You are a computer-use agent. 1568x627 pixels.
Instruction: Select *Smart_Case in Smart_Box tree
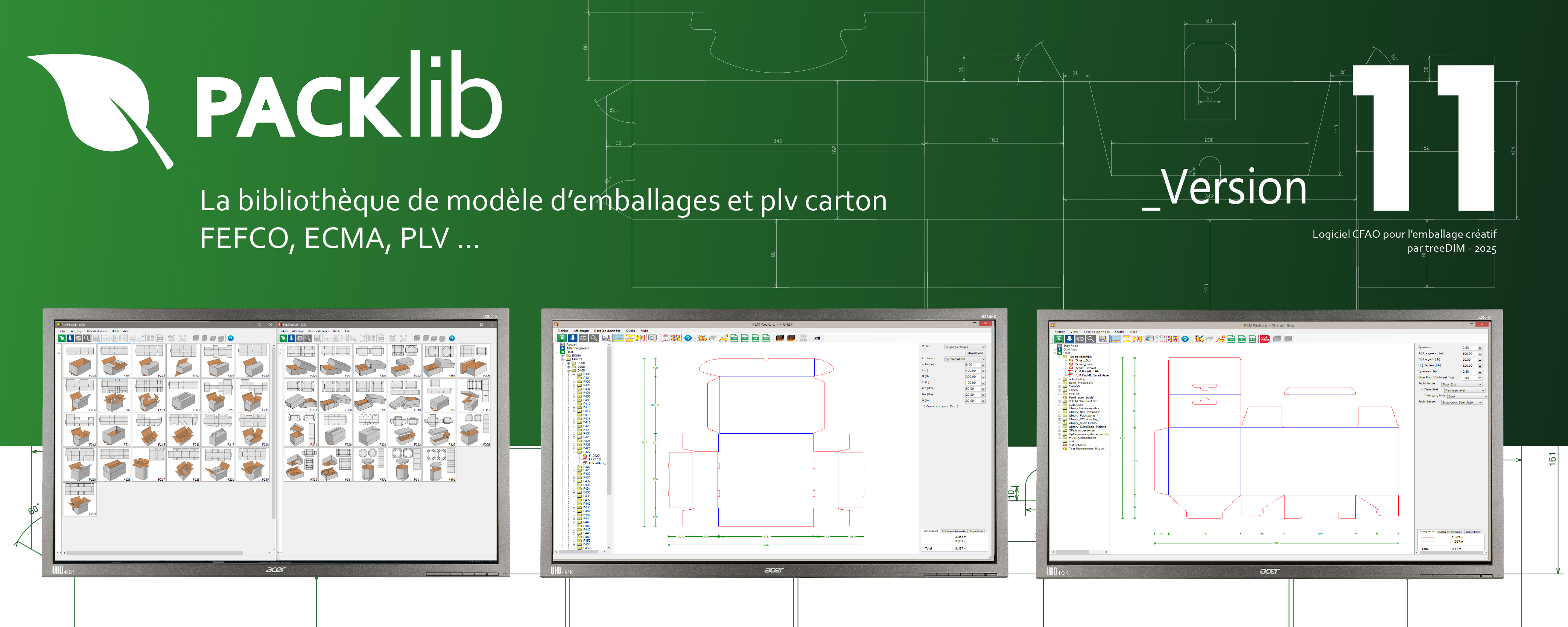(1083, 364)
